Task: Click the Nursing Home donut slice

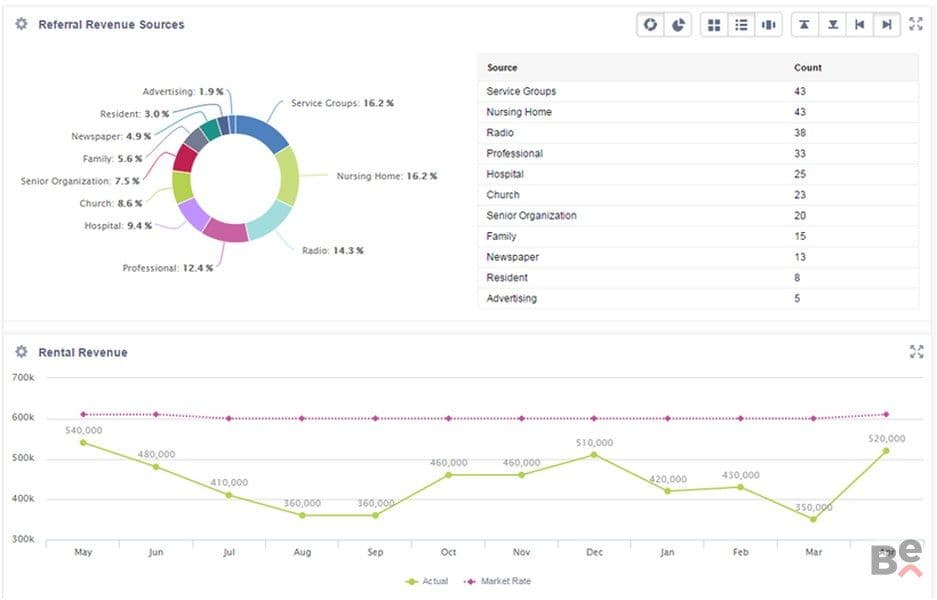Action: pos(289,176)
